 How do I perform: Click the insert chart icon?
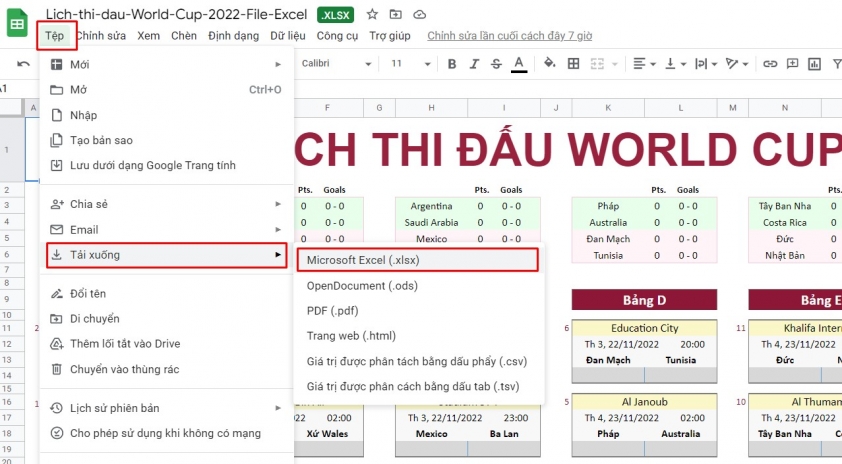pos(815,64)
